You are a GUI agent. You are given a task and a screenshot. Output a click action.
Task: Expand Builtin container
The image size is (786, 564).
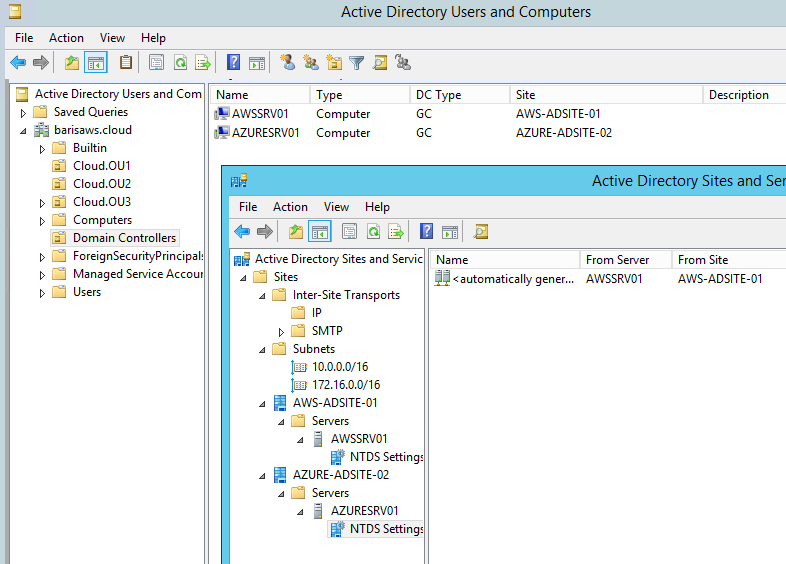[42, 149]
